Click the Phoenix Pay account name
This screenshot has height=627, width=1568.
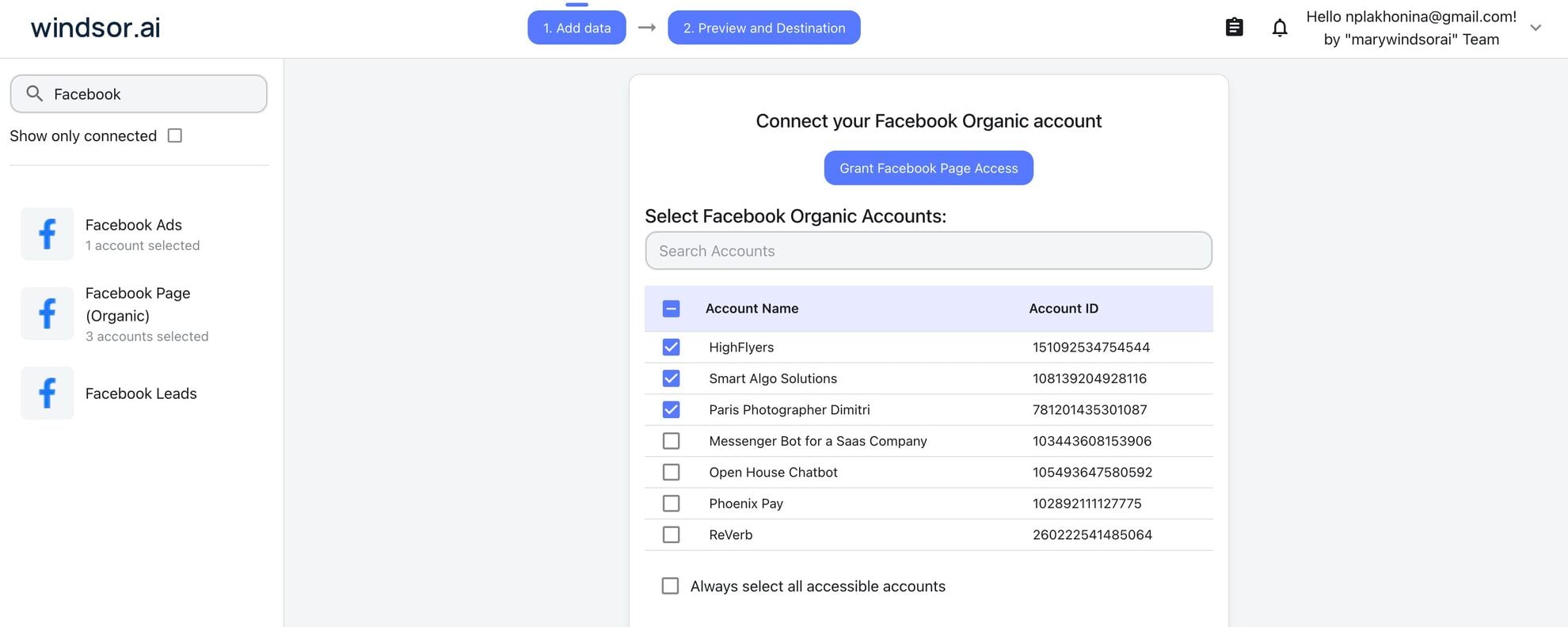(x=746, y=503)
